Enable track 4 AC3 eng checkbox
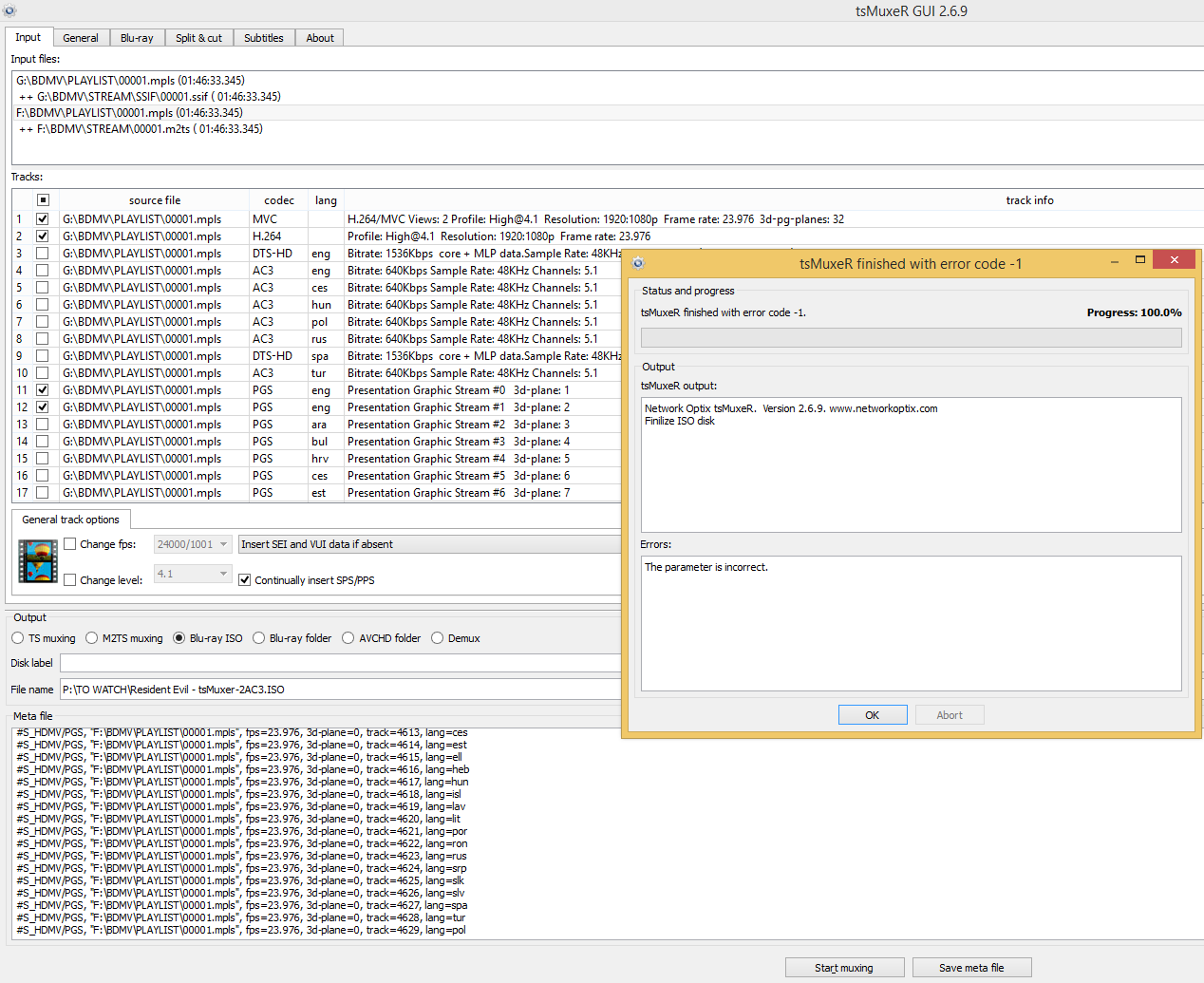The height and width of the screenshot is (983, 1204). (x=43, y=270)
